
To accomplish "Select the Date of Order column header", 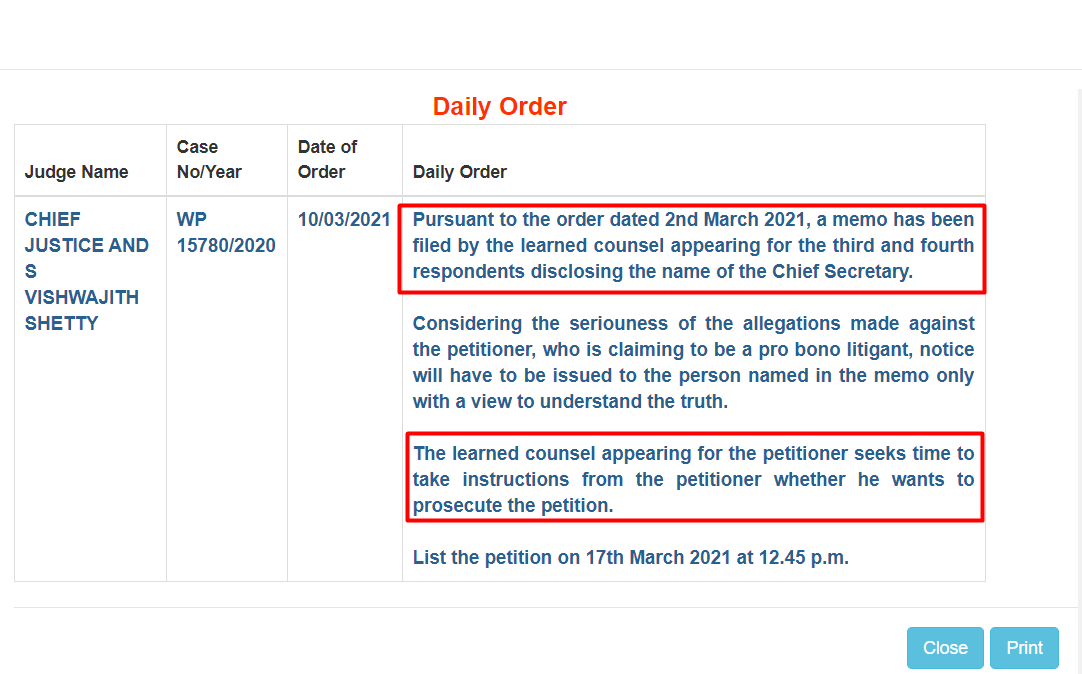I will [x=327, y=159].
